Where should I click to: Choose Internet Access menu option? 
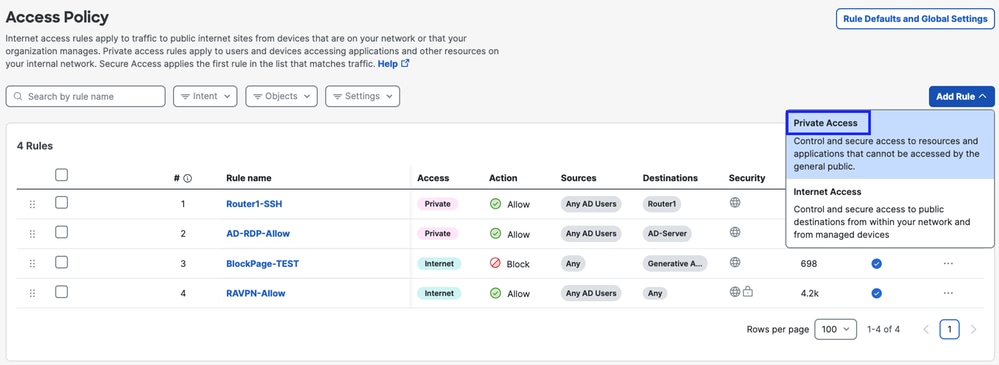tap(890, 213)
